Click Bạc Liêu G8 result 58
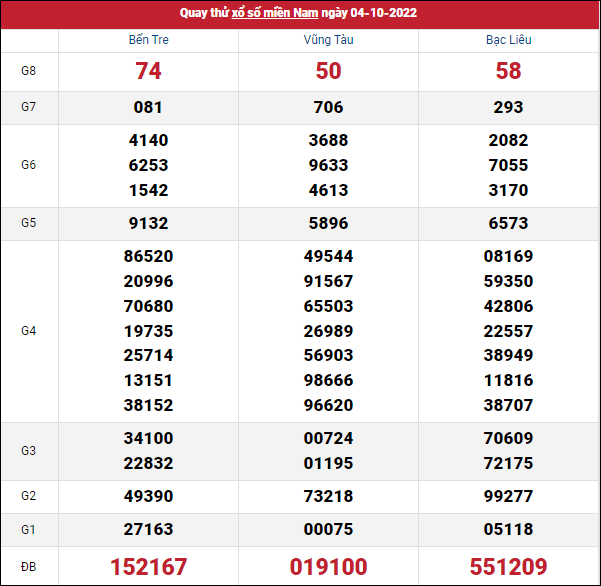The height and width of the screenshot is (586, 601). (x=508, y=71)
